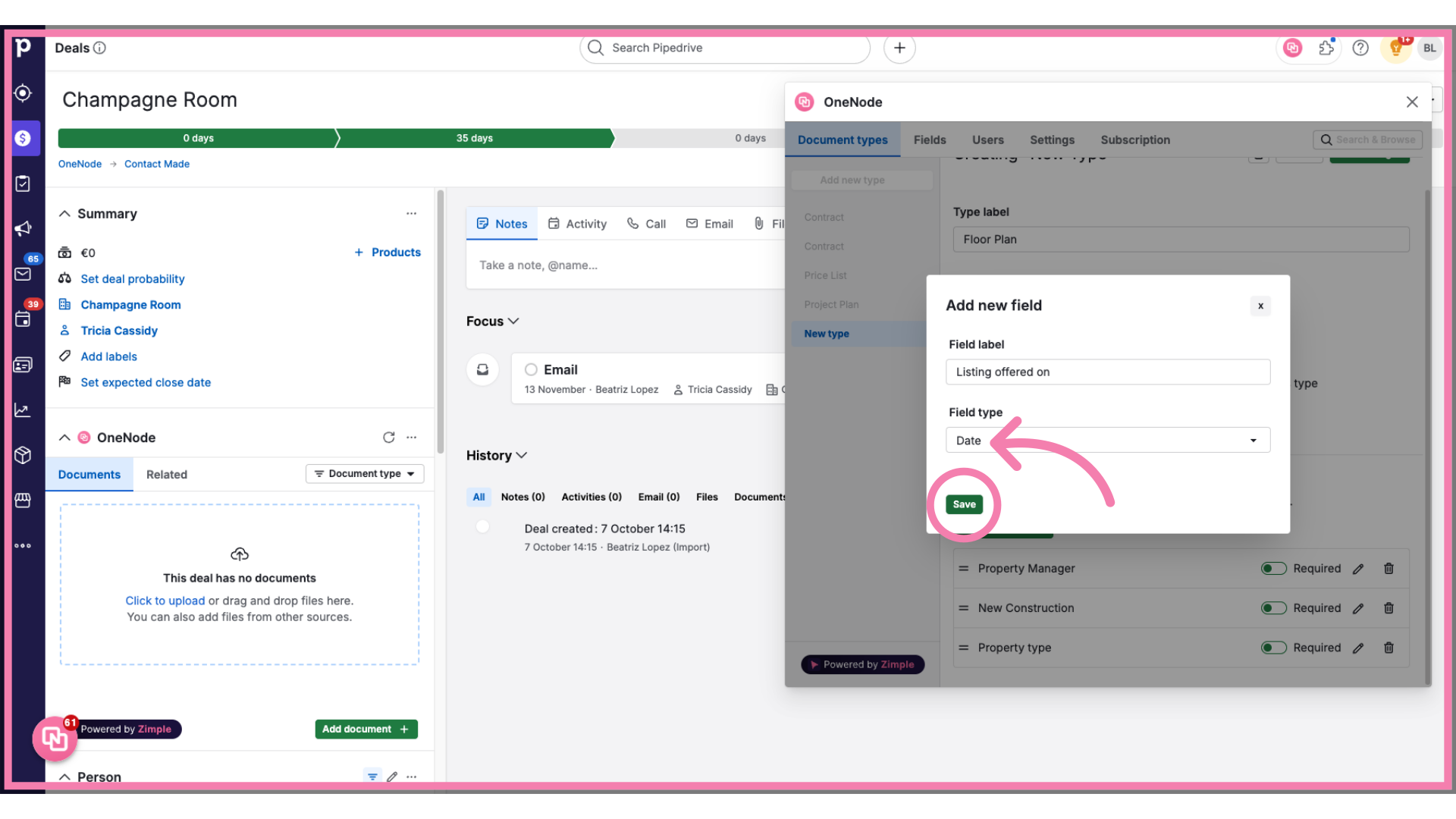
Task: Open Summary section options menu
Action: 411,214
